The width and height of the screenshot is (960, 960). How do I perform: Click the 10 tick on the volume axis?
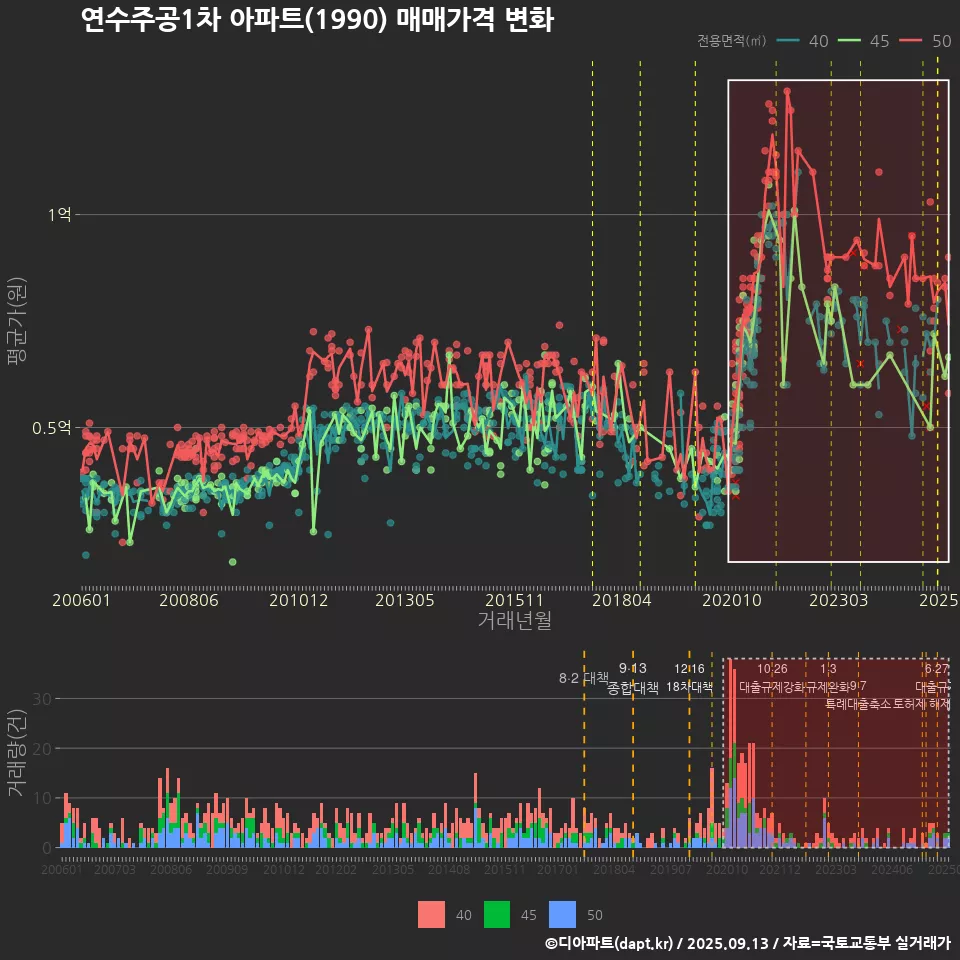[x=42, y=798]
